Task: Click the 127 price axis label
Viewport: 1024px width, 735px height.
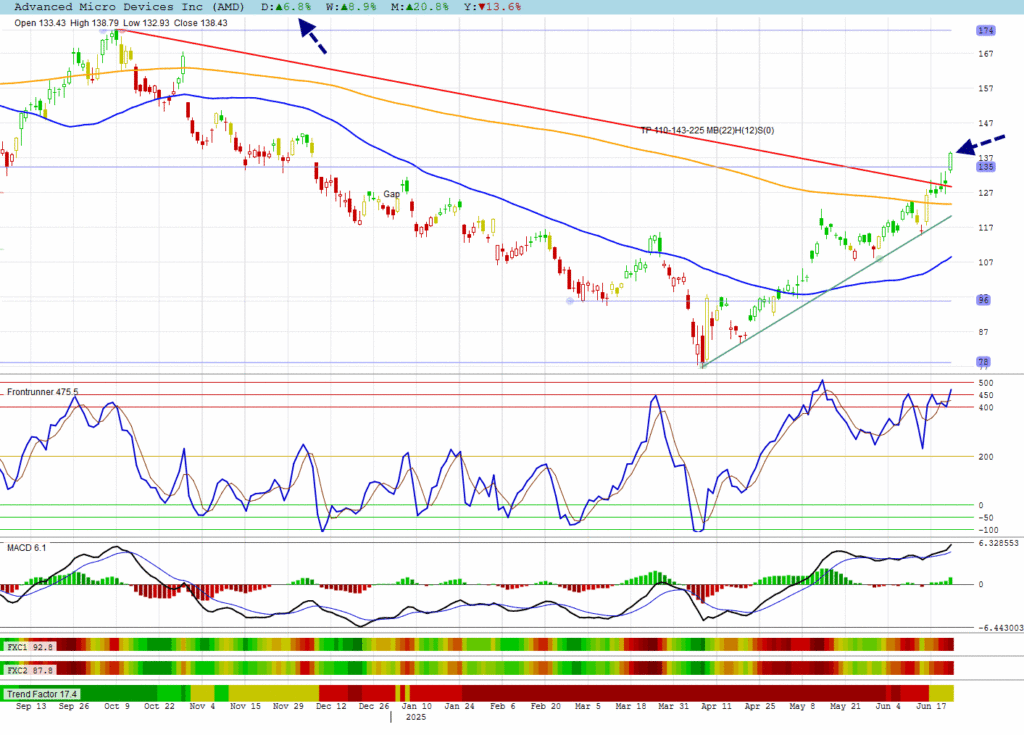Action: 985,193
